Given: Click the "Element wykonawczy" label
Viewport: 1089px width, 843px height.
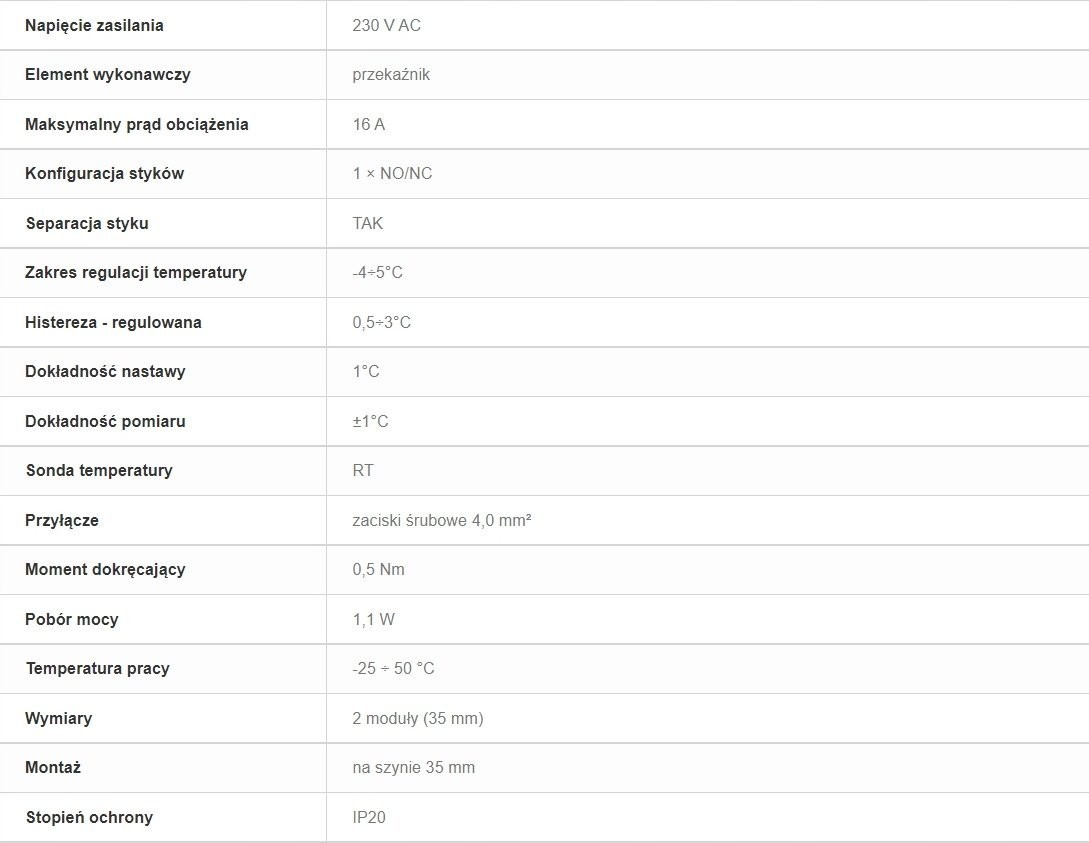Looking at the screenshot, I should (x=108, y=74).
